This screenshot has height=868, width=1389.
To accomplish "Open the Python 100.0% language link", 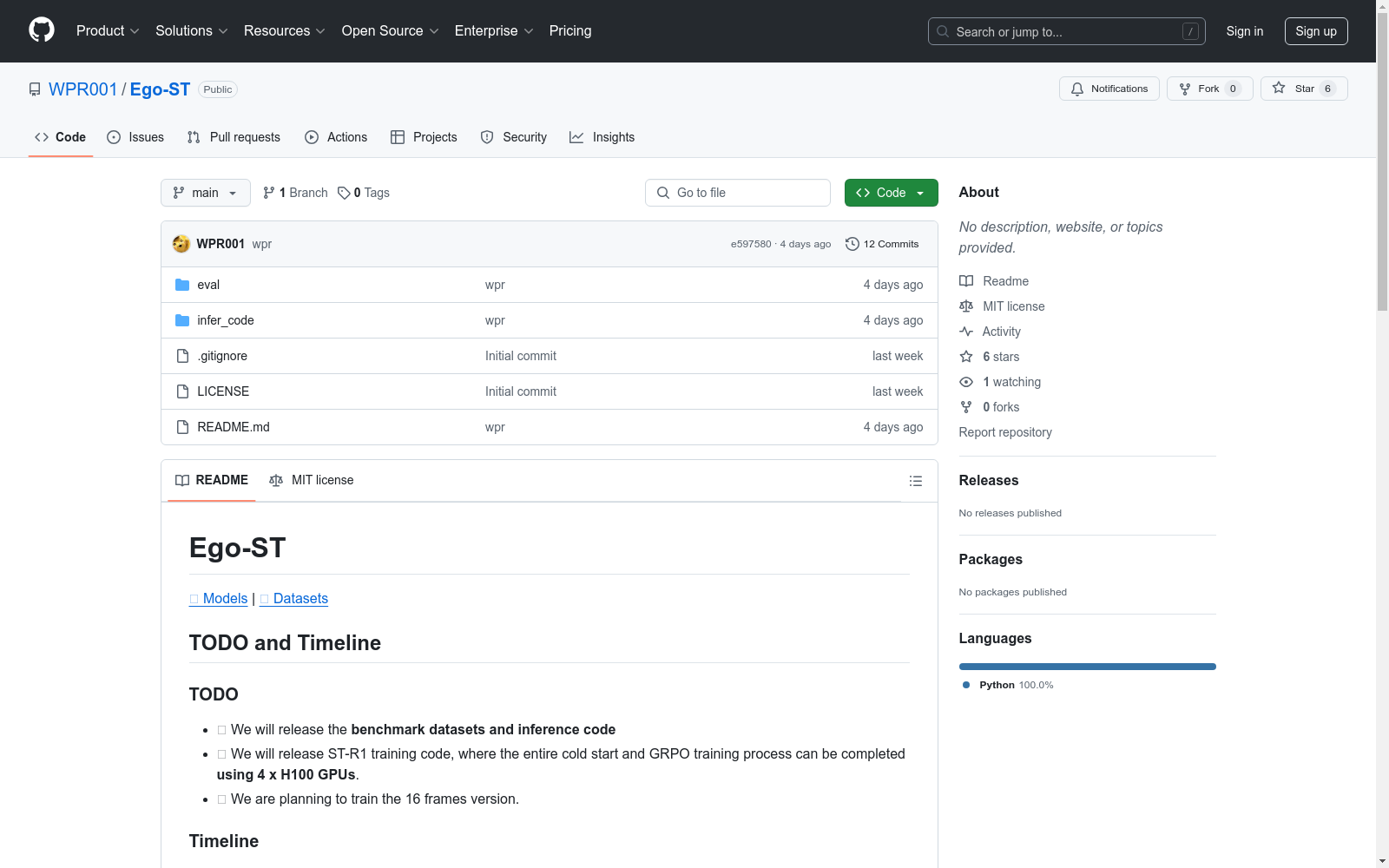I will [x=1008, y=685].
